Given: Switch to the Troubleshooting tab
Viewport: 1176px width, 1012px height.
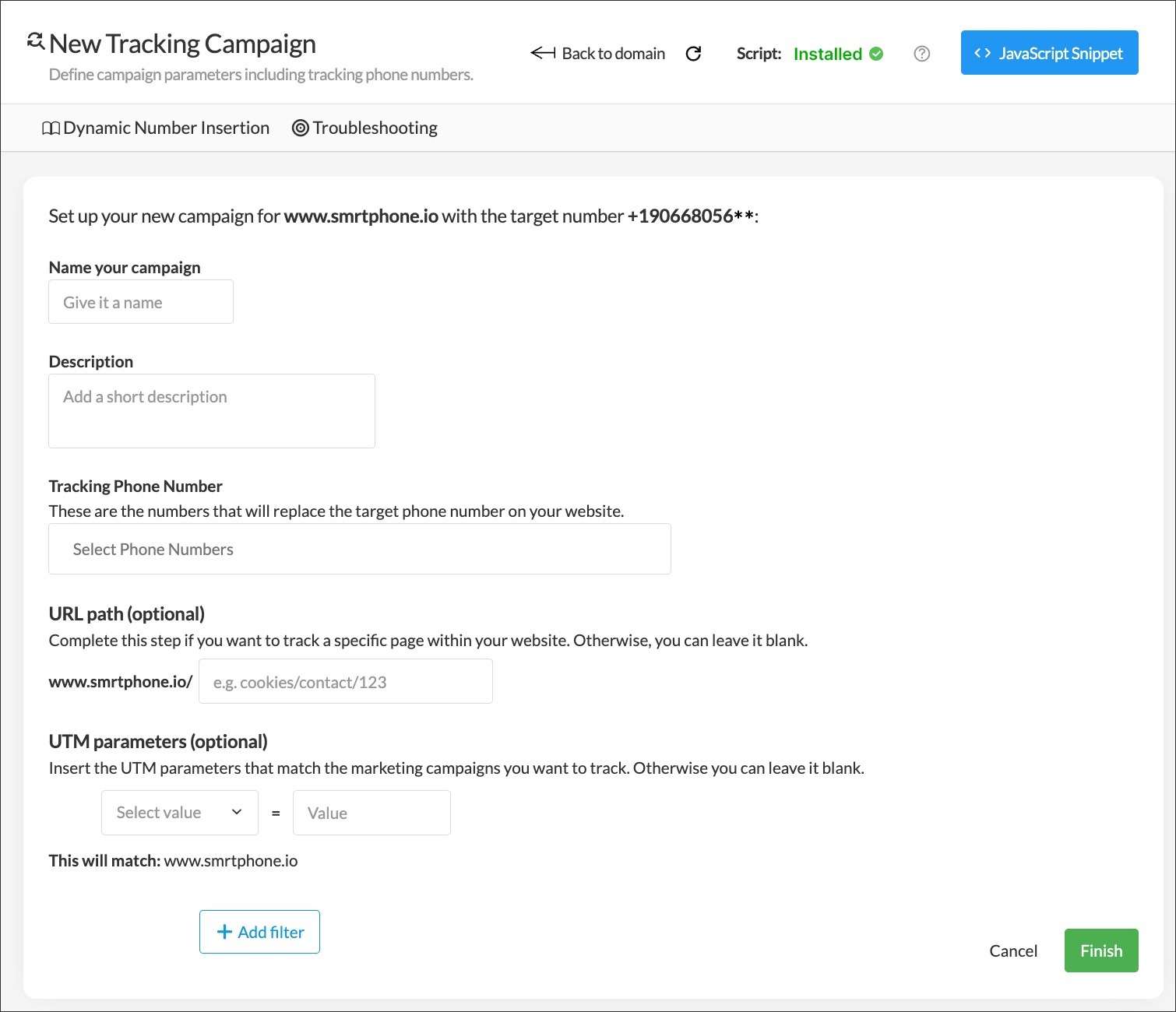Looking at the screenshot, I should coord(375,128).
